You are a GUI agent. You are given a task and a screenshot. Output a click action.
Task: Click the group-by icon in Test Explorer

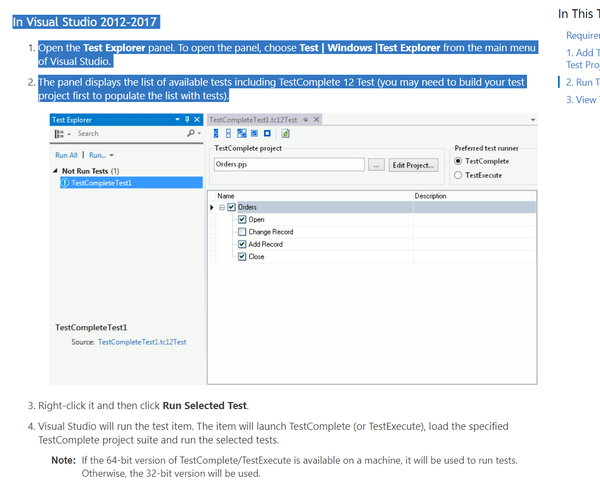[x=58, y=133]
